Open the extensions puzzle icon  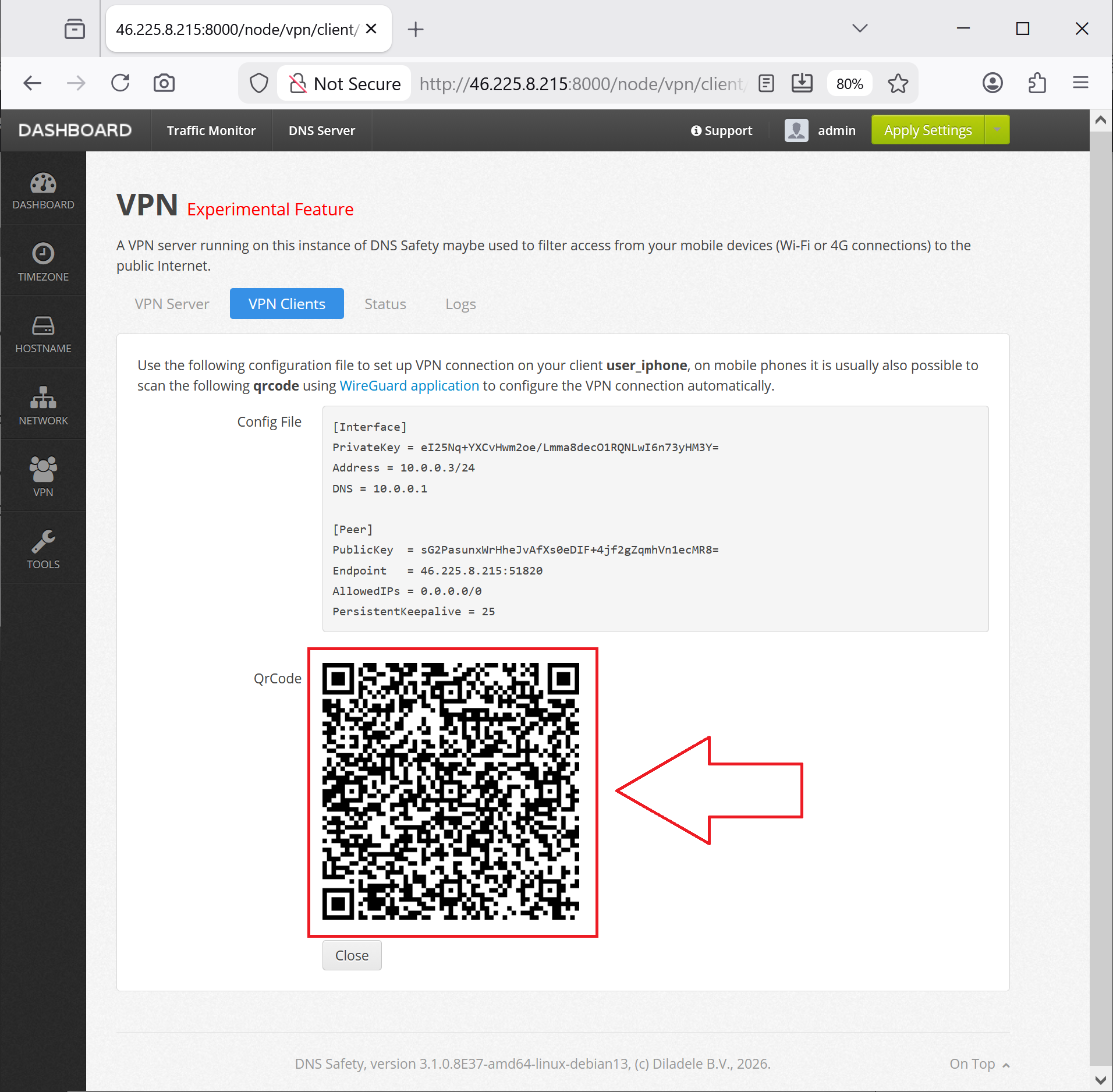pyautogui.click(x=1037, y=83)
